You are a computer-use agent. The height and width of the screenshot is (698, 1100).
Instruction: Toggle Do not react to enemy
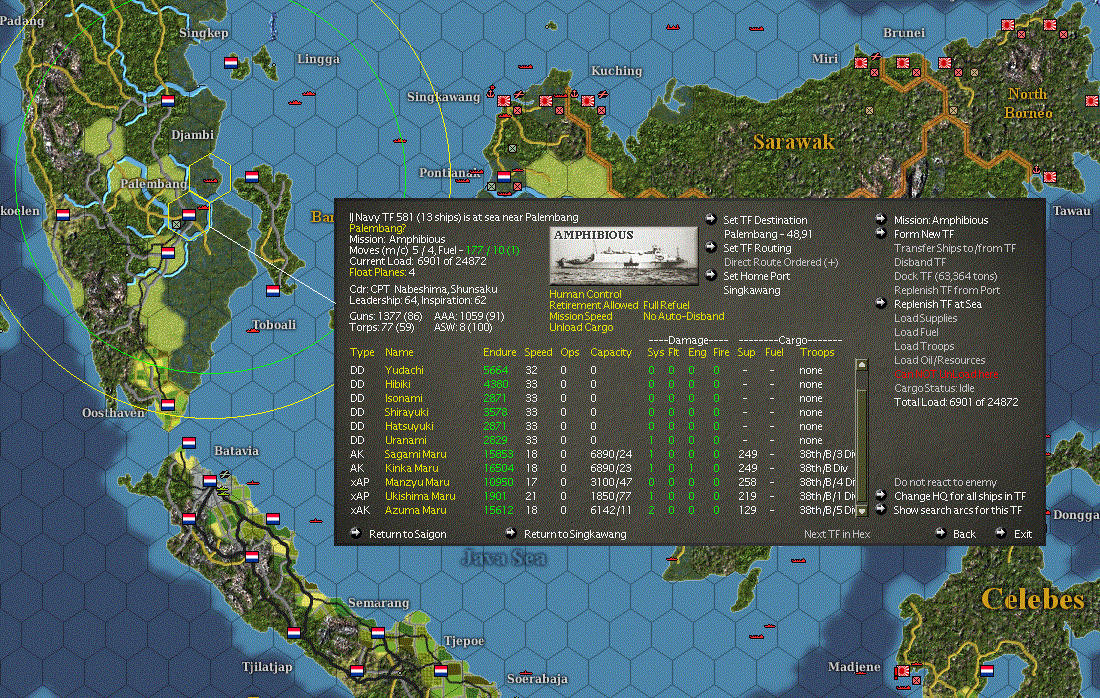click(x=945, y=482)
